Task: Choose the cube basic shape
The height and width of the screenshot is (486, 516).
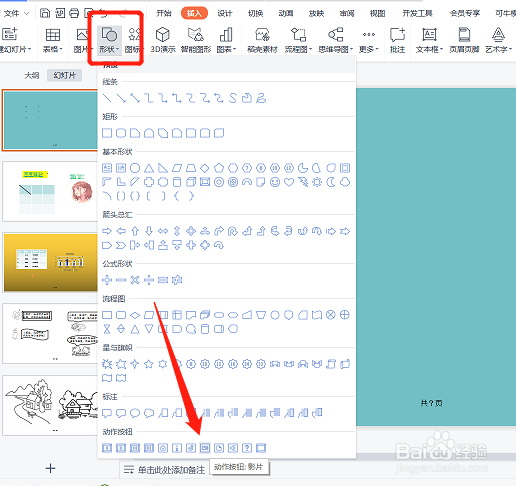Action: coord(191,182)
